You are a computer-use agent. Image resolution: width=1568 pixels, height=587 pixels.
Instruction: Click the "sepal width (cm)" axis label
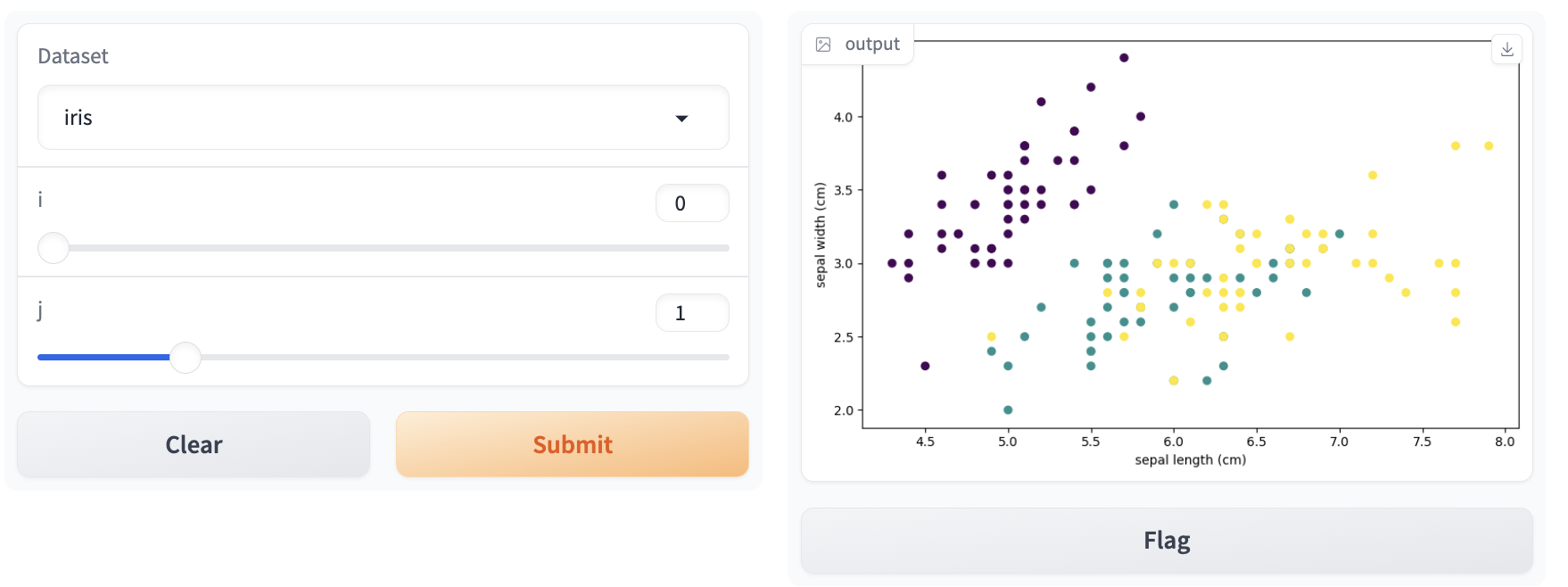pyautogui.click(x=821, y=236)
